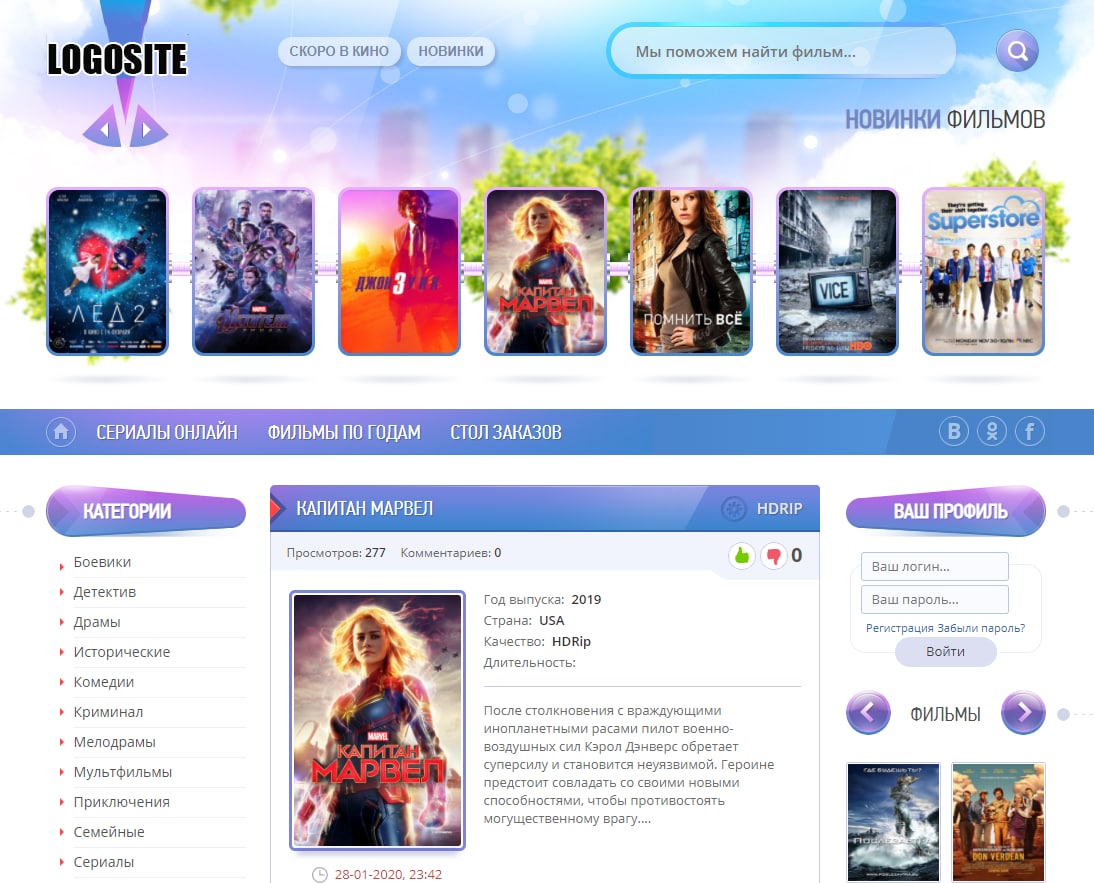Click the home icon in navigation bar

point(61,432)
